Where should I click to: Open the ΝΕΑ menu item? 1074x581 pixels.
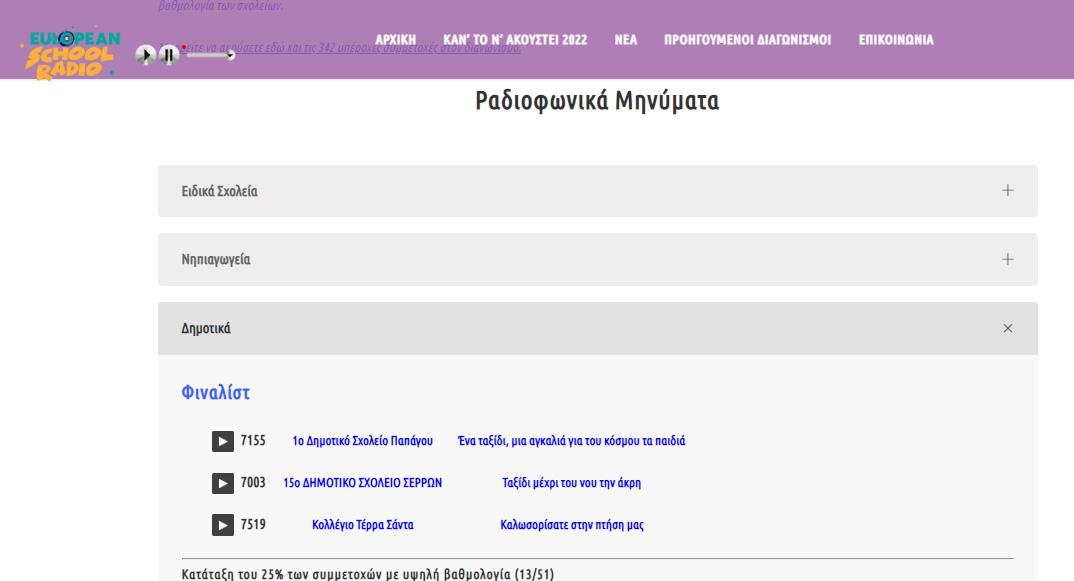point(626,40)
